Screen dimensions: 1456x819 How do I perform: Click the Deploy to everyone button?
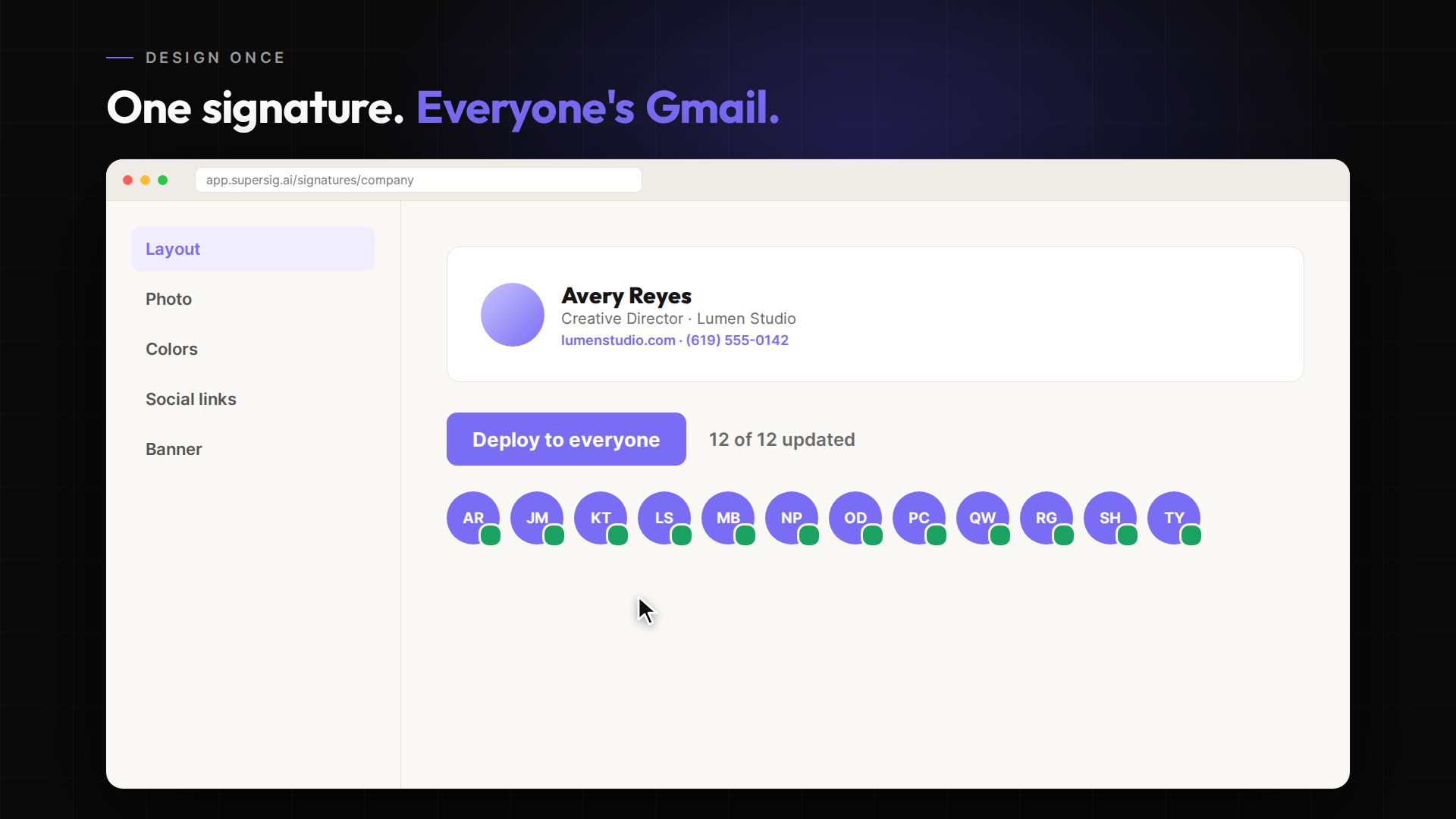click(x=566, y=439)
